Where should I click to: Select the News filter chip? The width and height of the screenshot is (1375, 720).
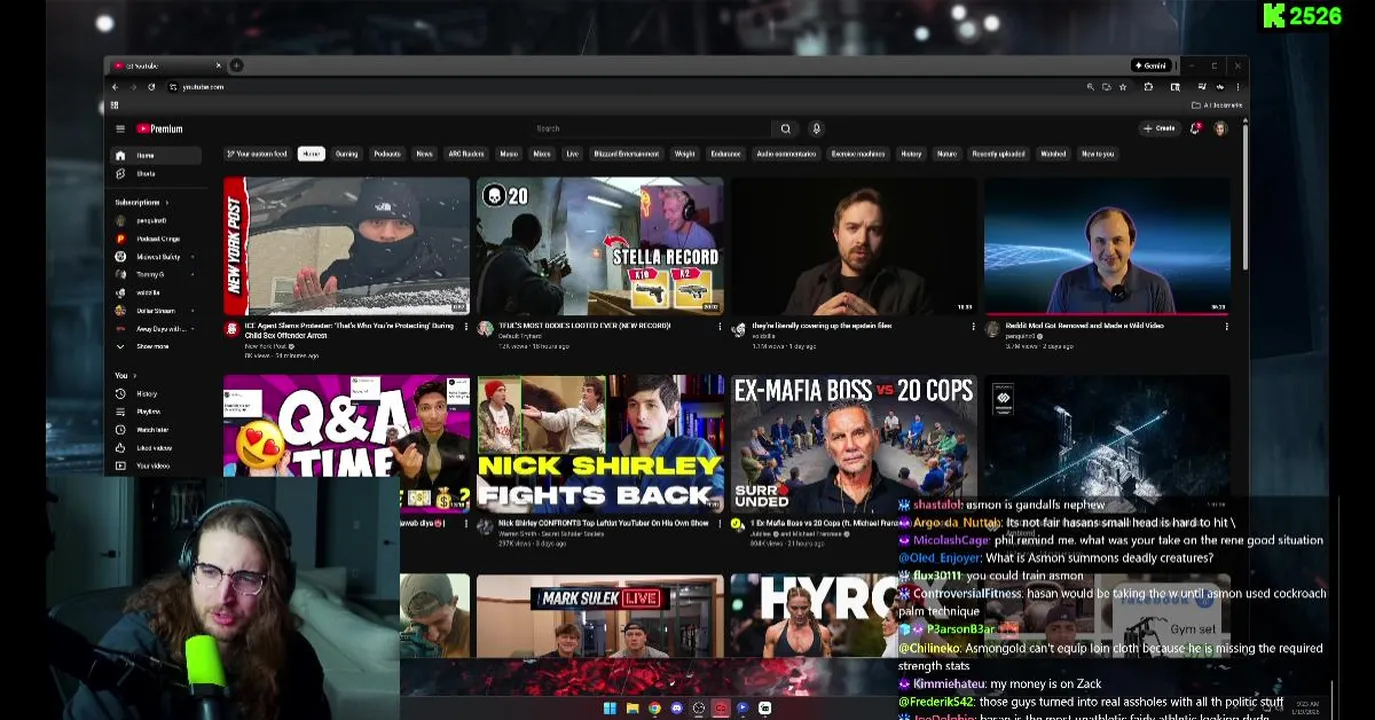[424, 154]
